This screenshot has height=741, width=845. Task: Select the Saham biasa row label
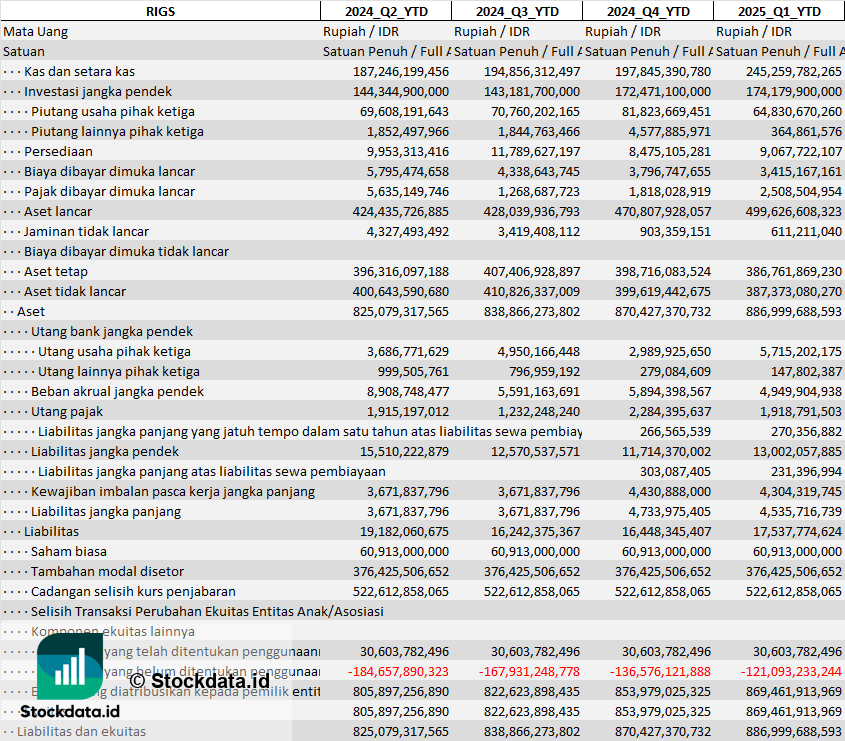[x=68, y=551]
